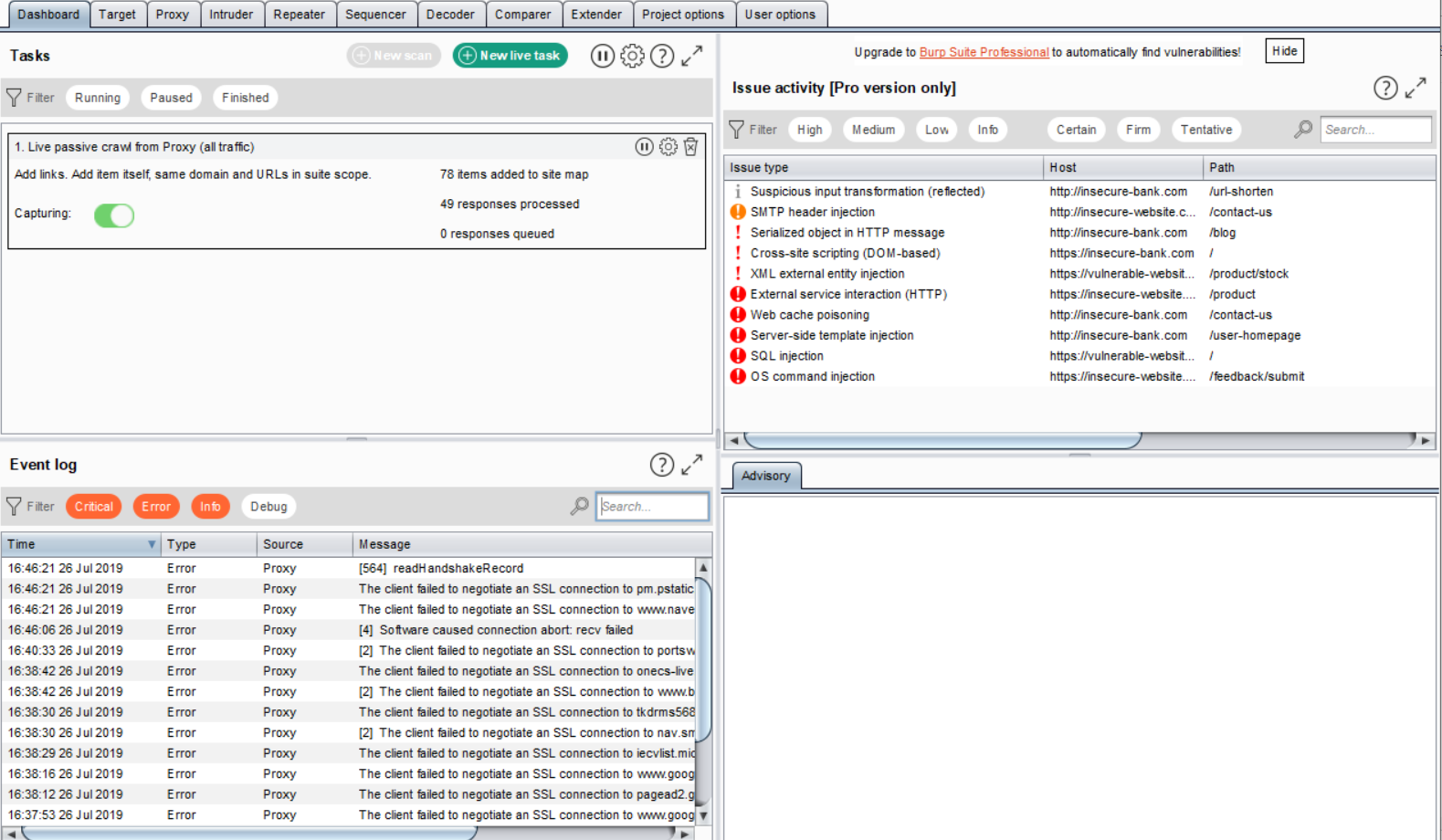
Task: Expand the Issue activity panel
Action: (1416, 88)
